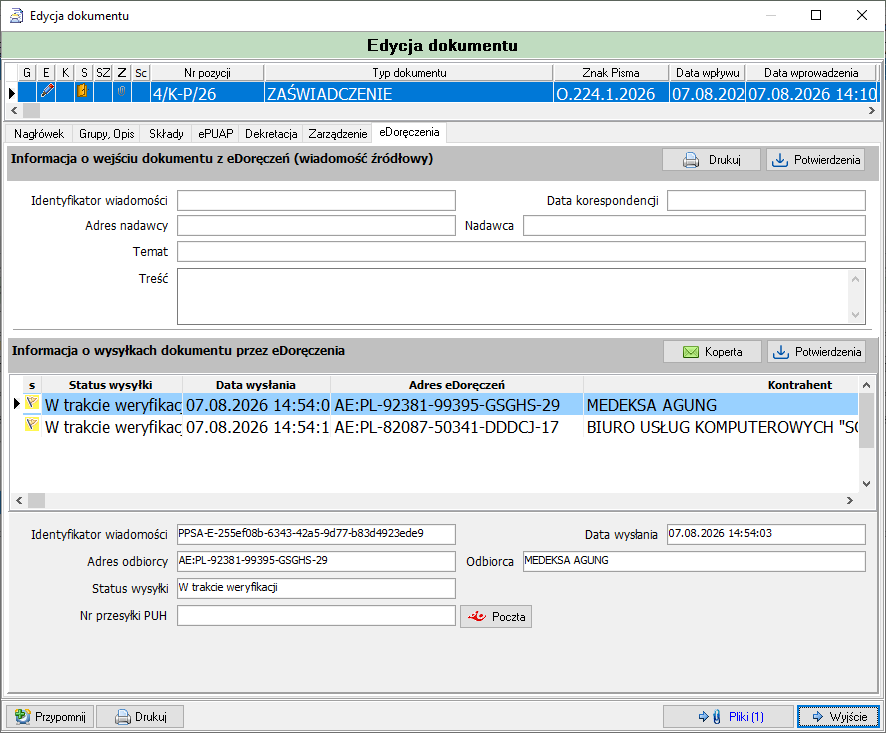Click the Znak Pisma column header

[611, 73]
